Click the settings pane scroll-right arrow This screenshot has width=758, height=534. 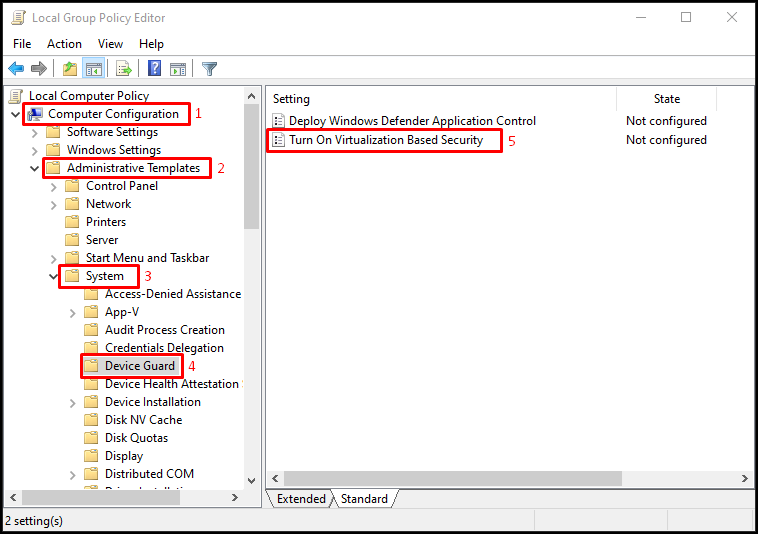pyautogui.click(x=744, y=478)
